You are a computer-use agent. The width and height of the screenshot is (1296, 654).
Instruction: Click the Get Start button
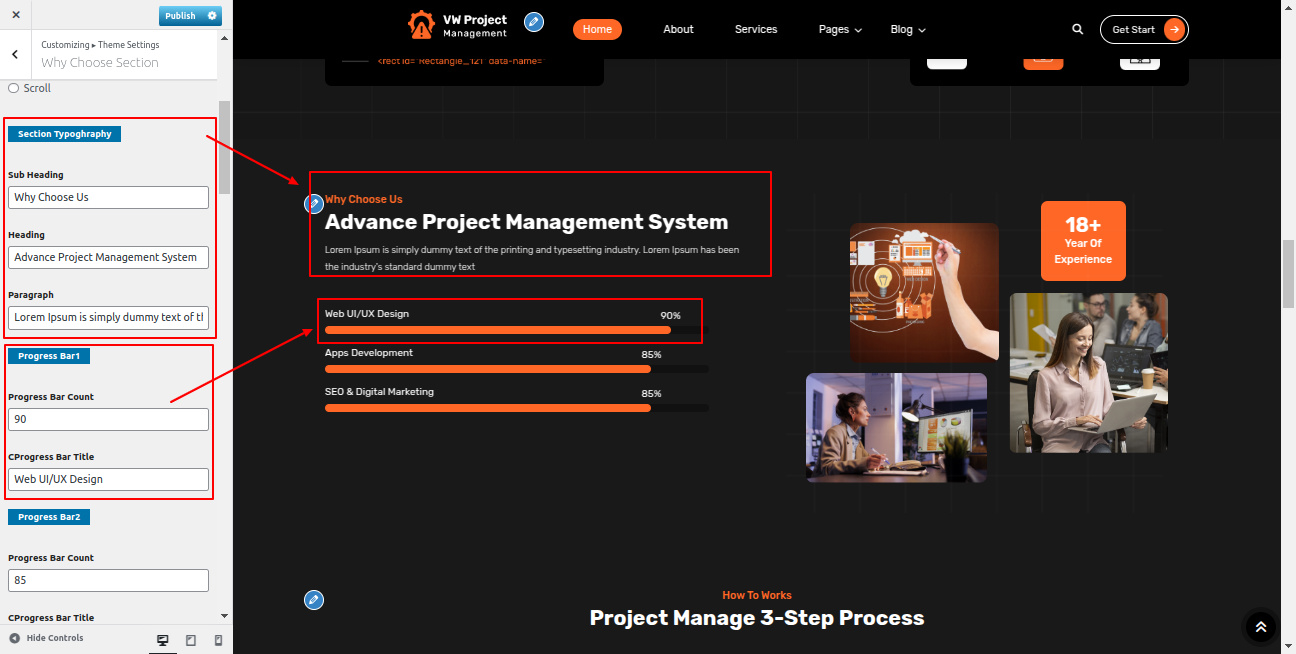(1144, 30)
